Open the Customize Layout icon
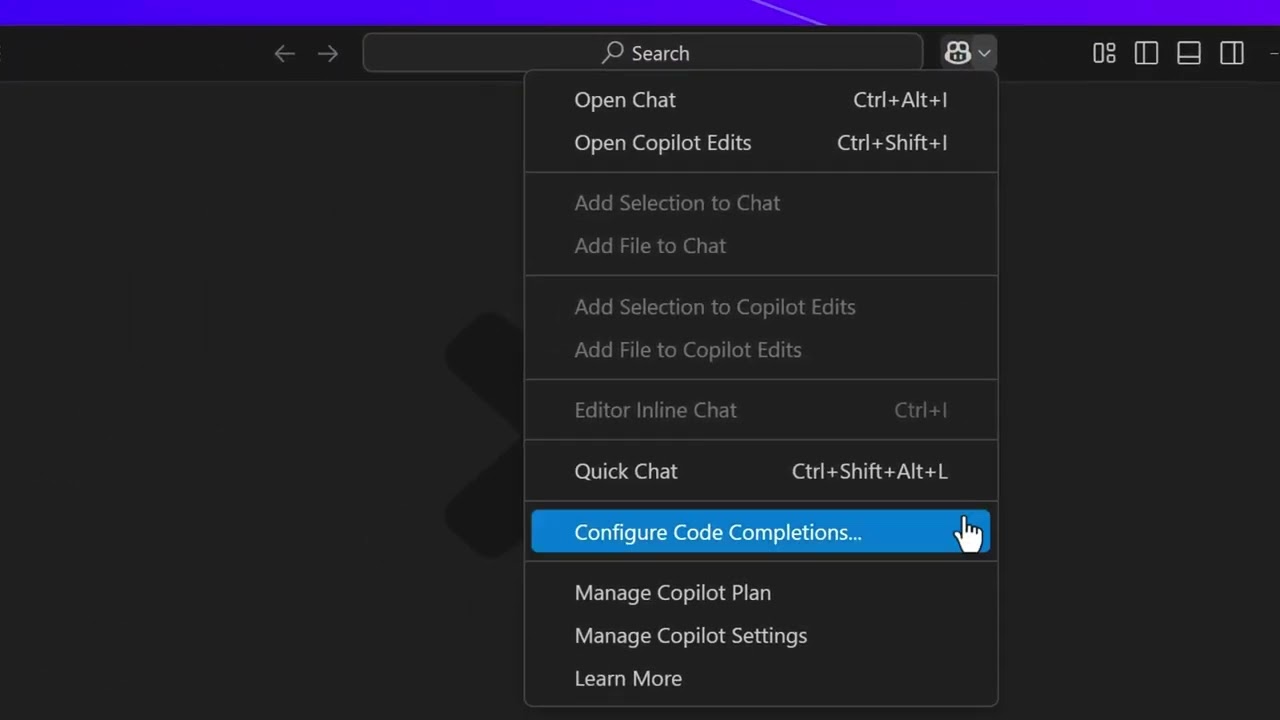 (1104, 54)
